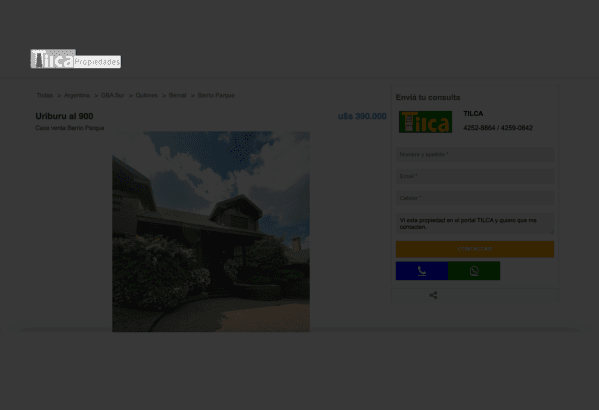Focus the Nombre y apellido field
The width and height of the screenshot is (599, 410).
(x=475, y=154)
